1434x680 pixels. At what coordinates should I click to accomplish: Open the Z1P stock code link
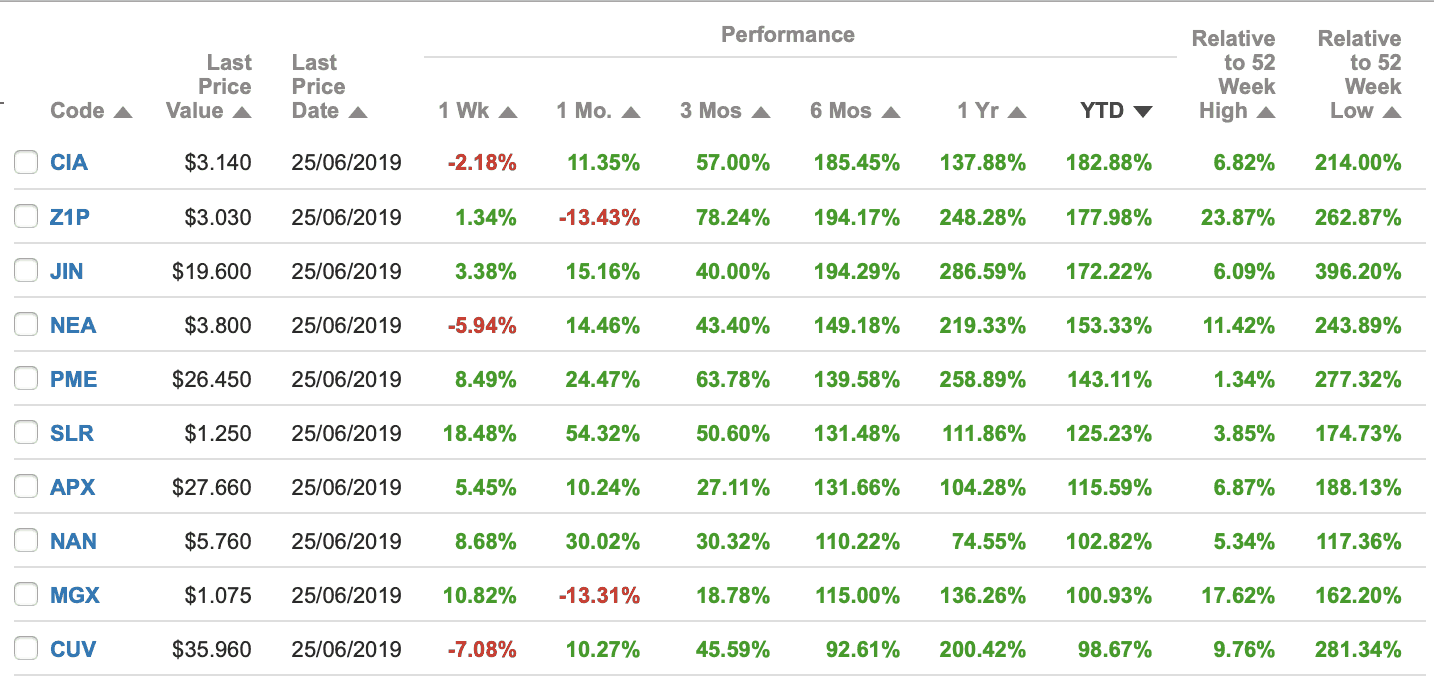[x=70, y=217]
